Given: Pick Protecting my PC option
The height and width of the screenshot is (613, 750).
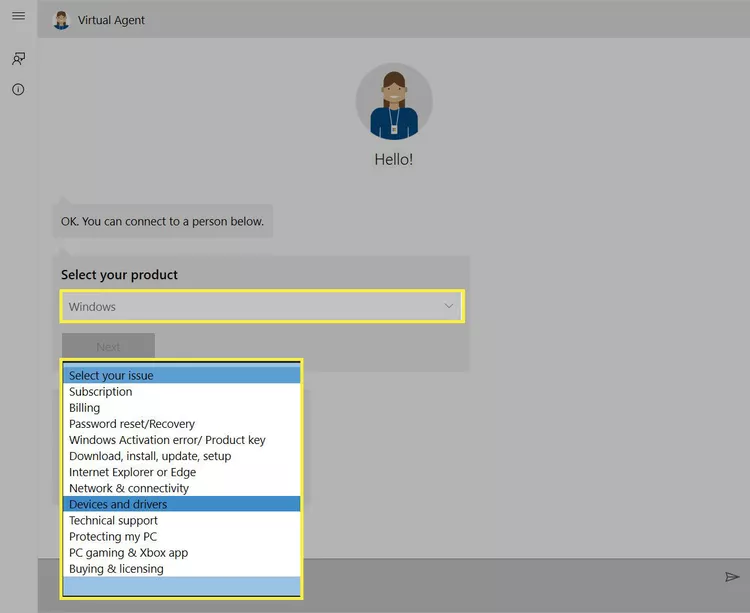Looking at the screenshot, I should [182, 536].
